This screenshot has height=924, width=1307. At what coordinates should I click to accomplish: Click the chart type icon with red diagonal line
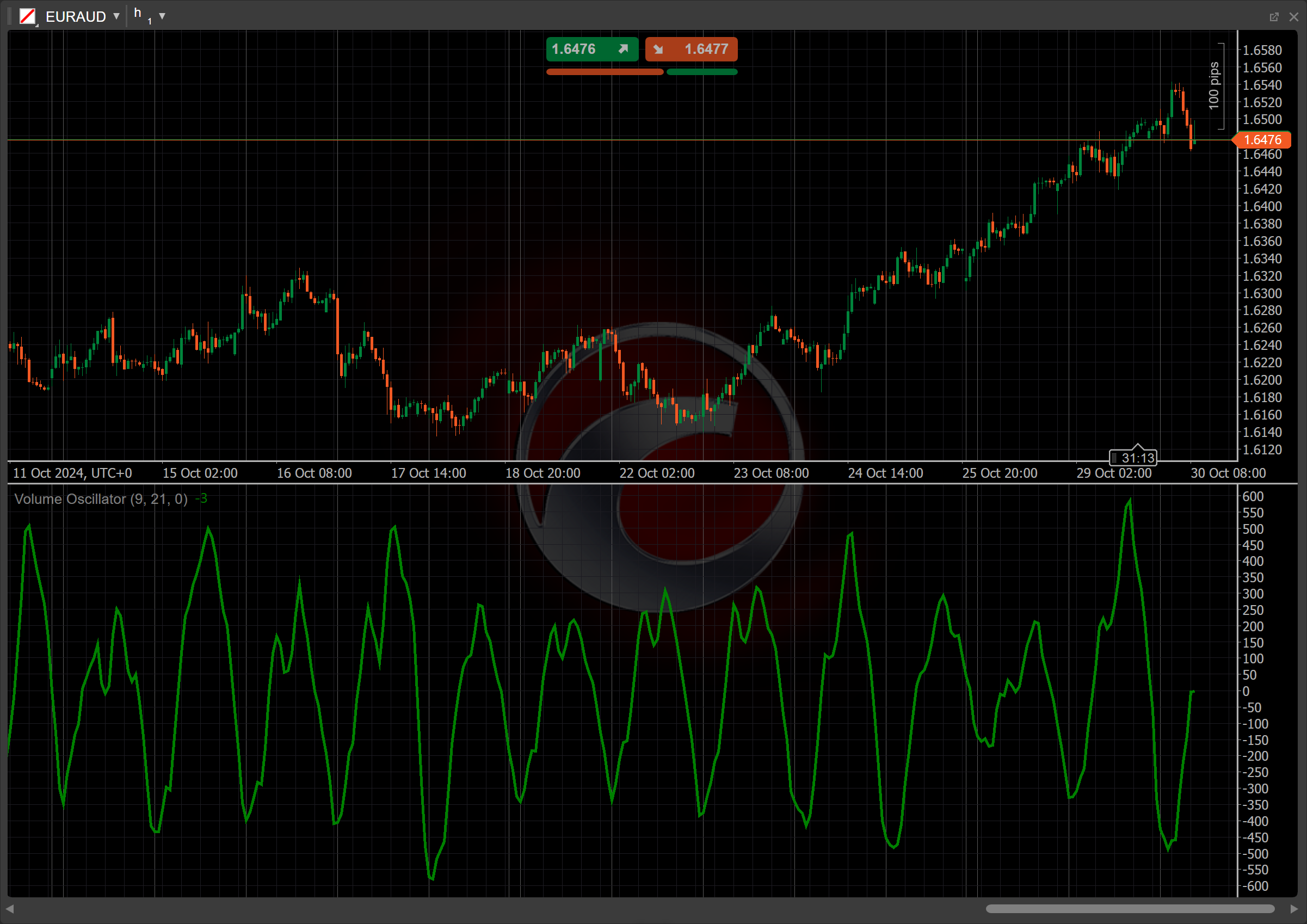pyautogui.click(x=28, y=16)
